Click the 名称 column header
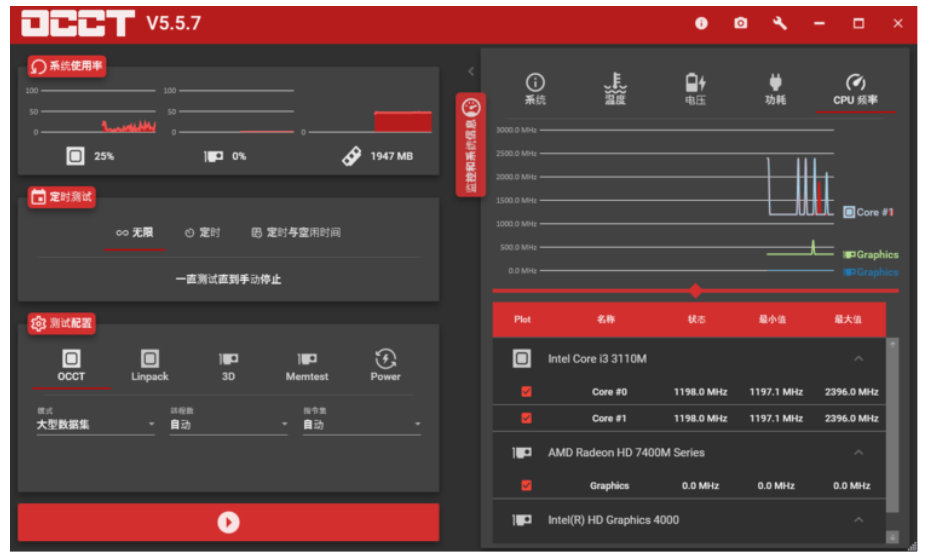This screenshot has width=926, height=560. point(605,320)
